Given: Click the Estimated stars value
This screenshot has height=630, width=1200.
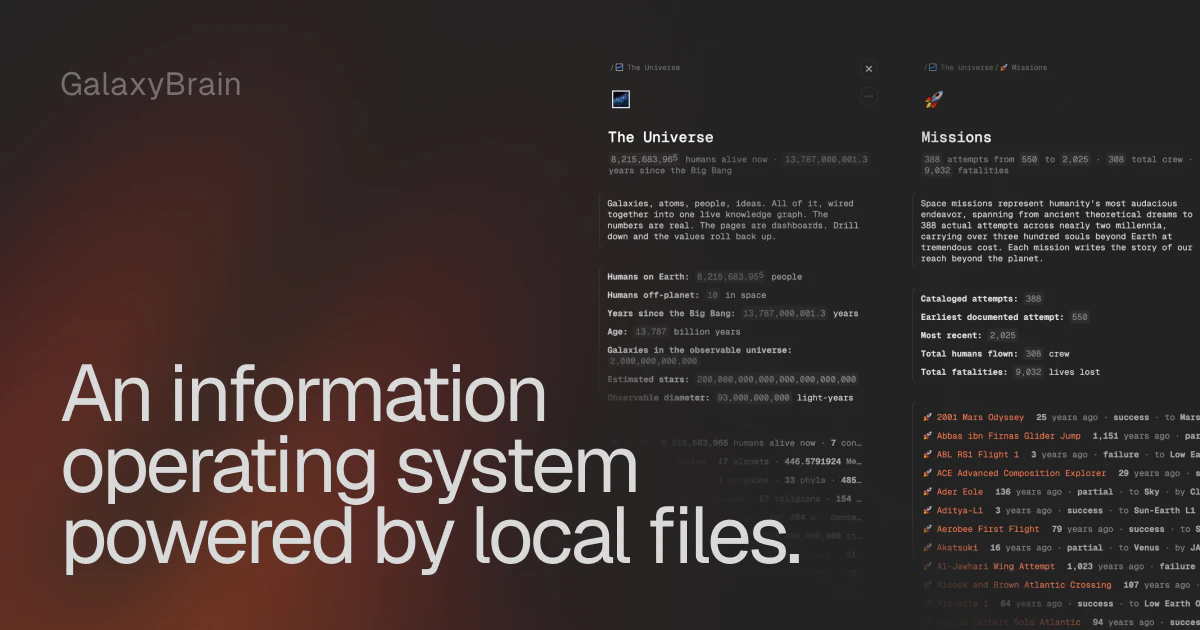Looking at the screenshot, I should (x=775, y=379).
